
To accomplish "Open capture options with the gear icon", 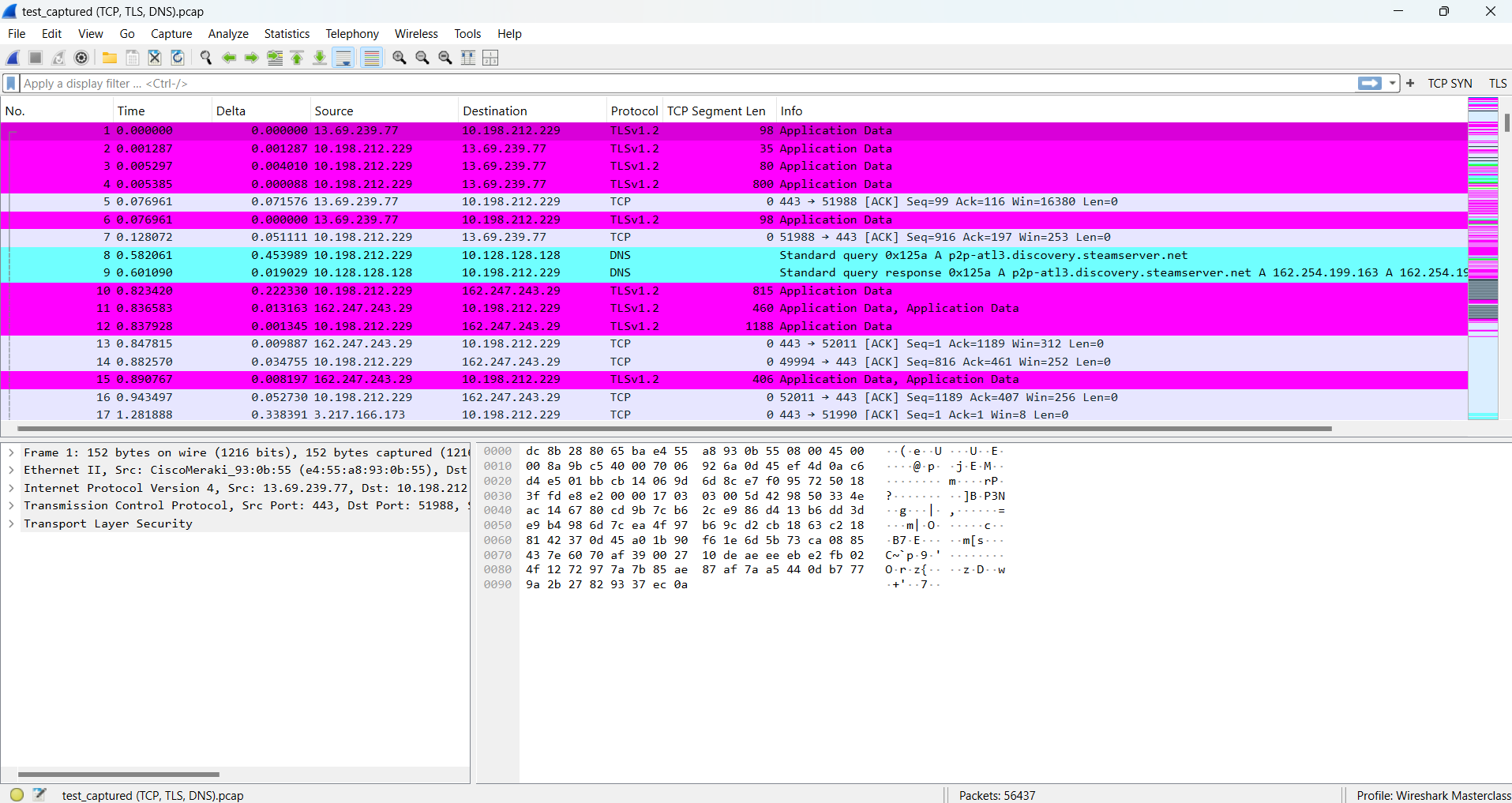I will tap(81, 58).
